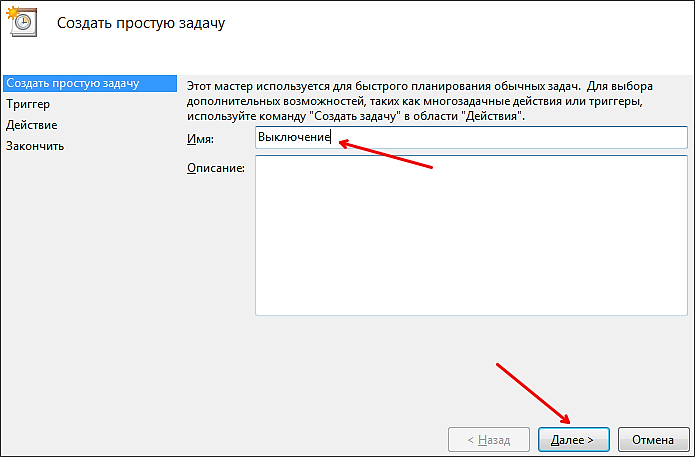Go to the "Триггер" wizard step
This screenshot has width=695, height=457.
28,103
